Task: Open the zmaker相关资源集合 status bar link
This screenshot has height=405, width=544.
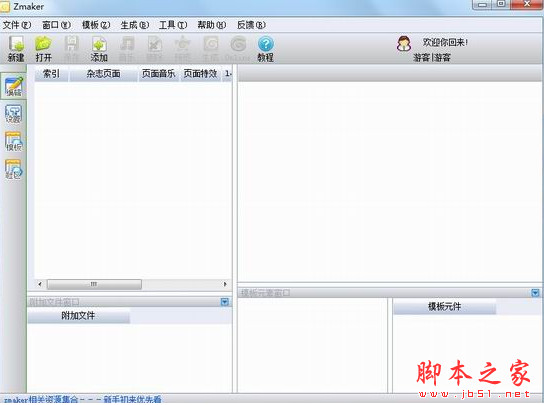Action: [x=83, y=400]
